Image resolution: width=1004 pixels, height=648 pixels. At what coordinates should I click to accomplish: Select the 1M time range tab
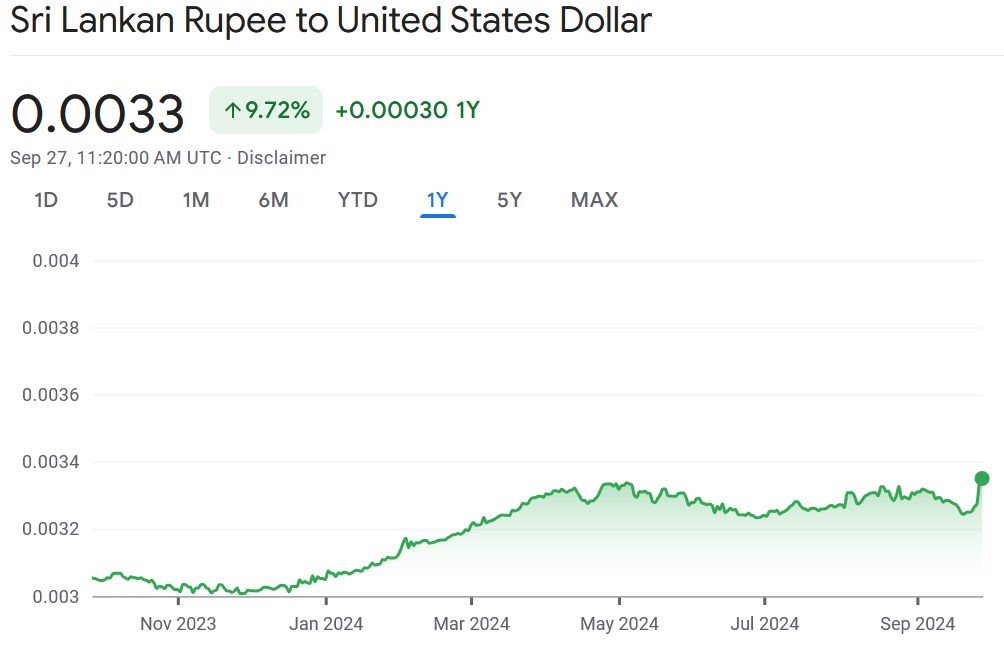coord(196,200)
